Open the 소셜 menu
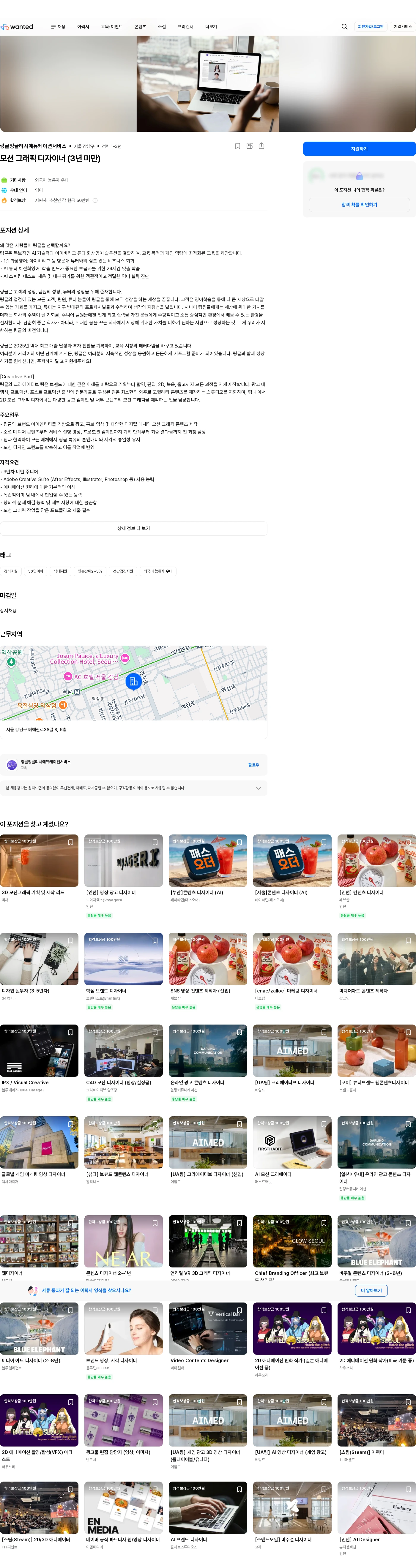416x1568 pixels. pyautogui.click(x=162, y=27)
